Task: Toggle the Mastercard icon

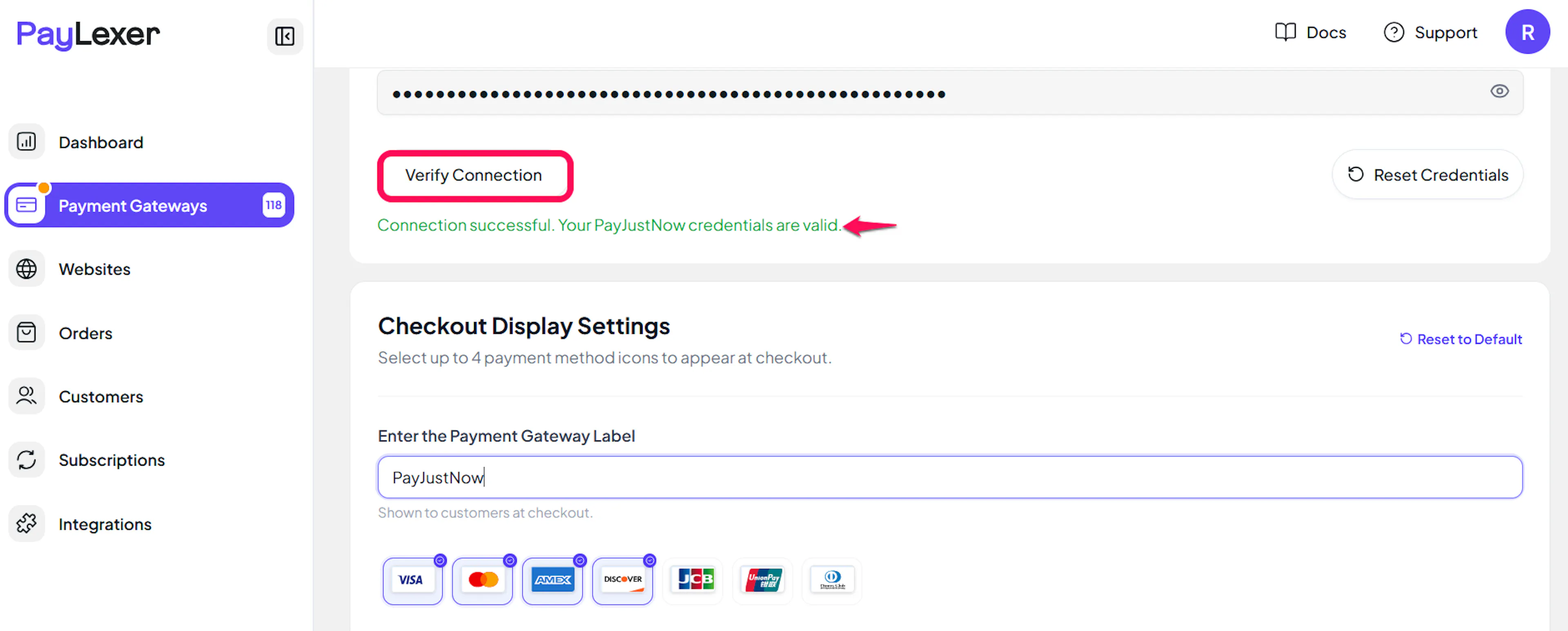Action: [x=482, y=580]
